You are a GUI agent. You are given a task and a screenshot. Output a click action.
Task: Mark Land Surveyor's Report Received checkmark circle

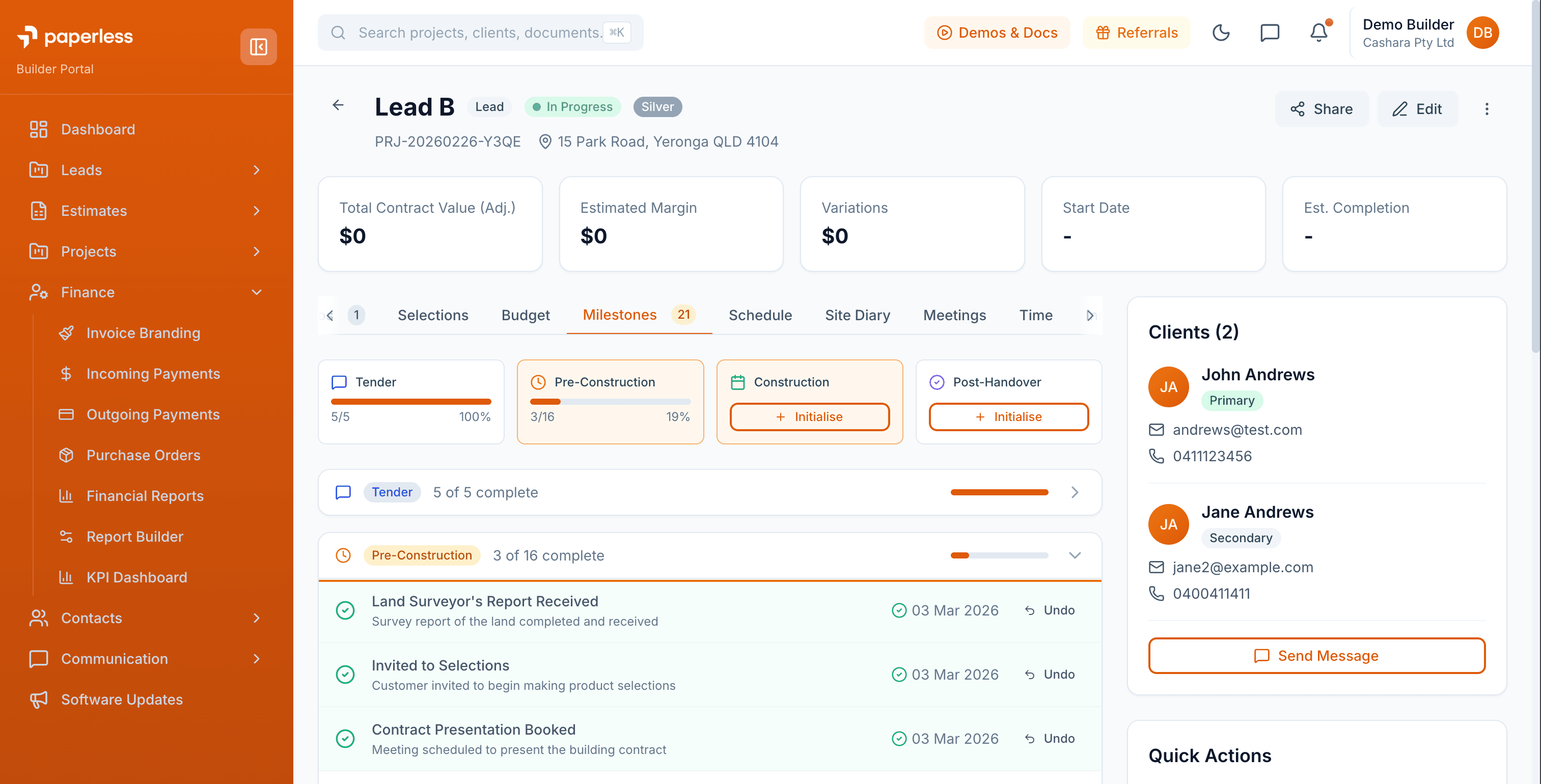click(345, 610)
